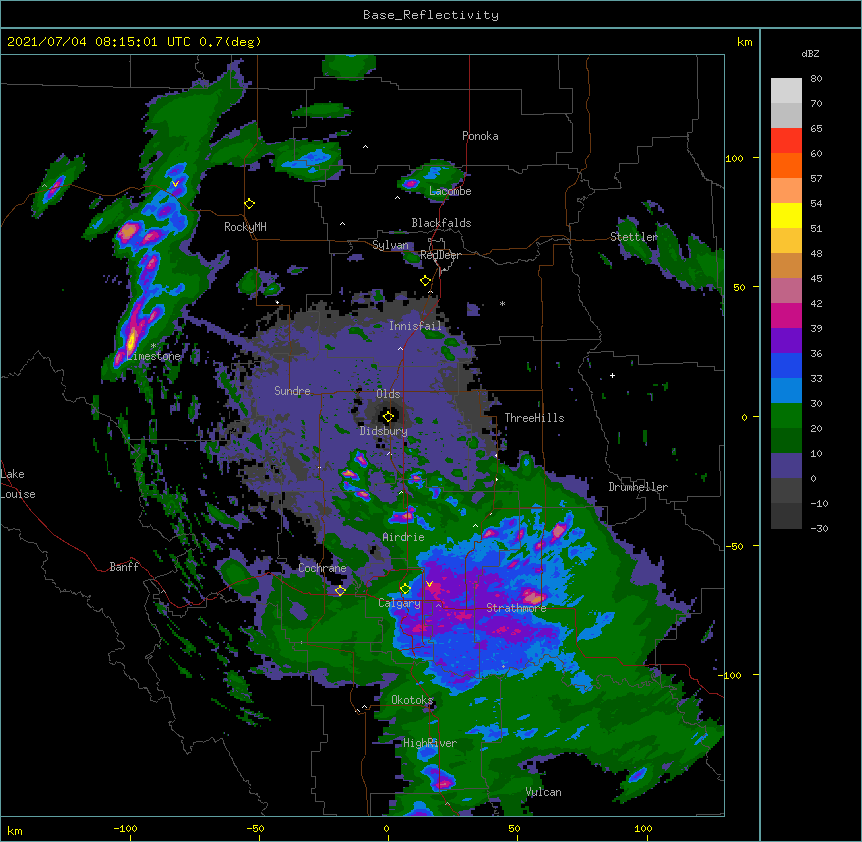Image resolution: width=862 pixels, height=842 pixels.
Task: Click the Cochrane city label
Action: 322,568
